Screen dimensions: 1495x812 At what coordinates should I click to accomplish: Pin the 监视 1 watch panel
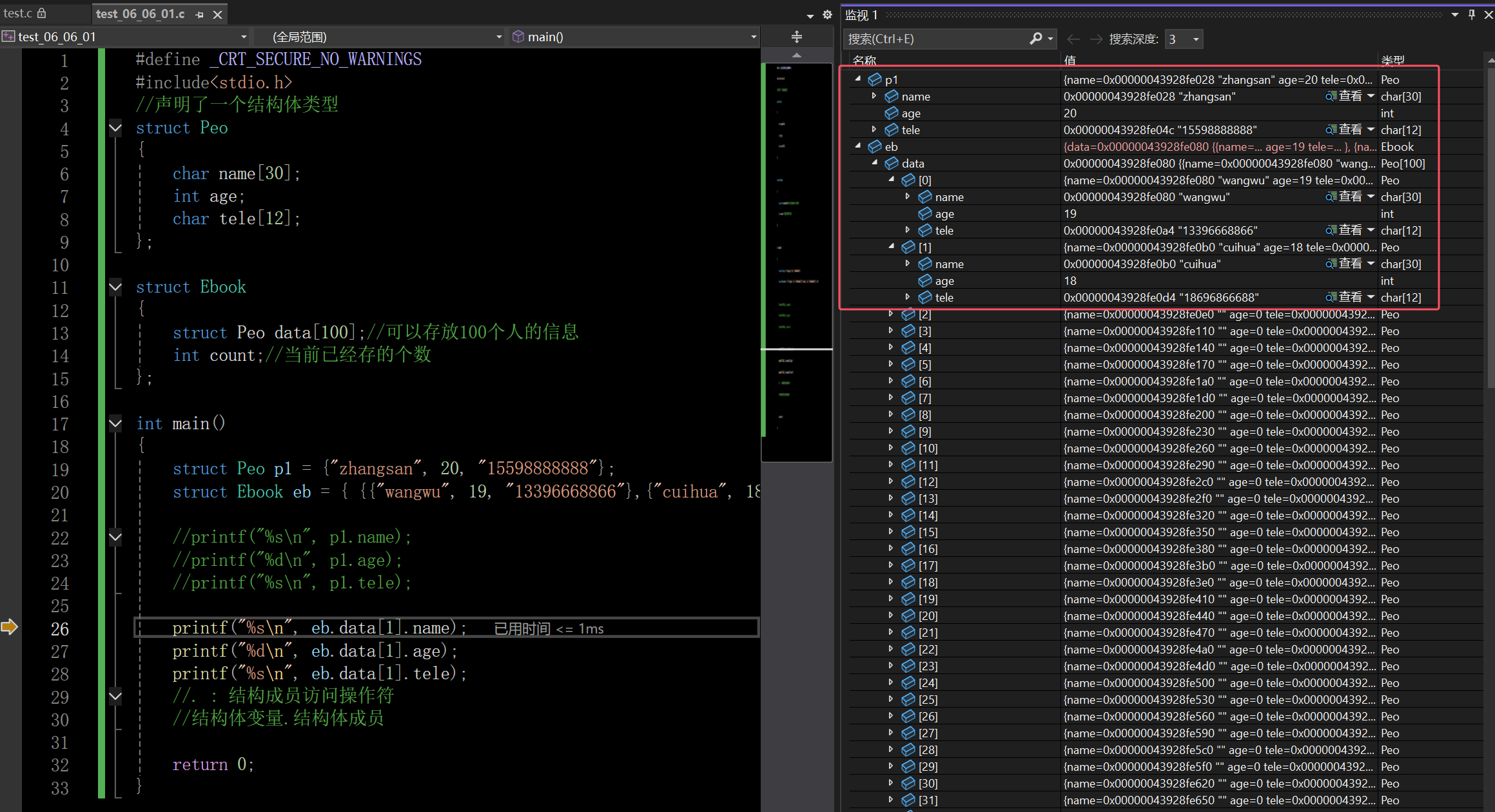(1472, 14)
